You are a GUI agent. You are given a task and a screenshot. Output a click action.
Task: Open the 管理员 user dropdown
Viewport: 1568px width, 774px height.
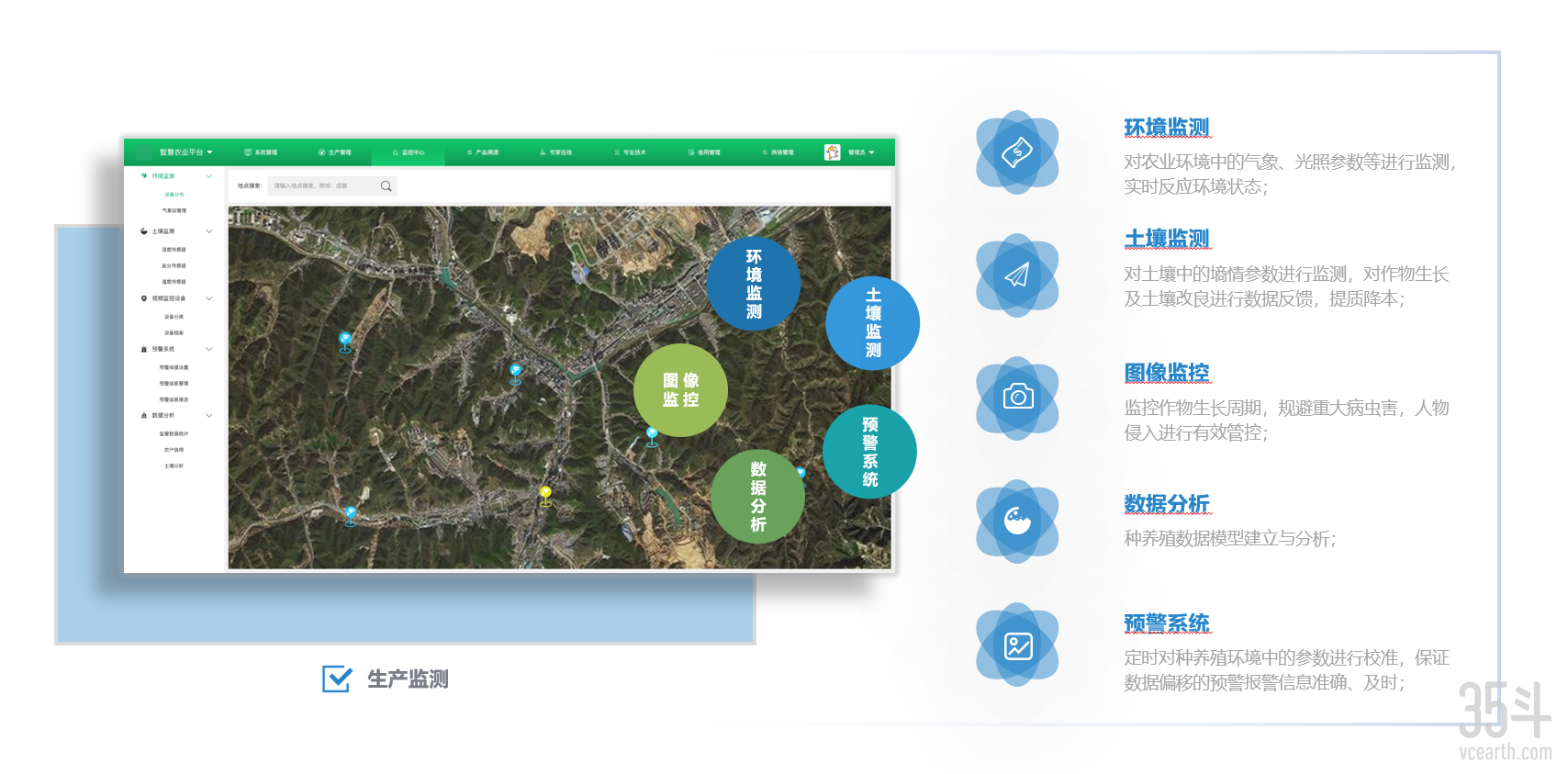tap(861, 152)
